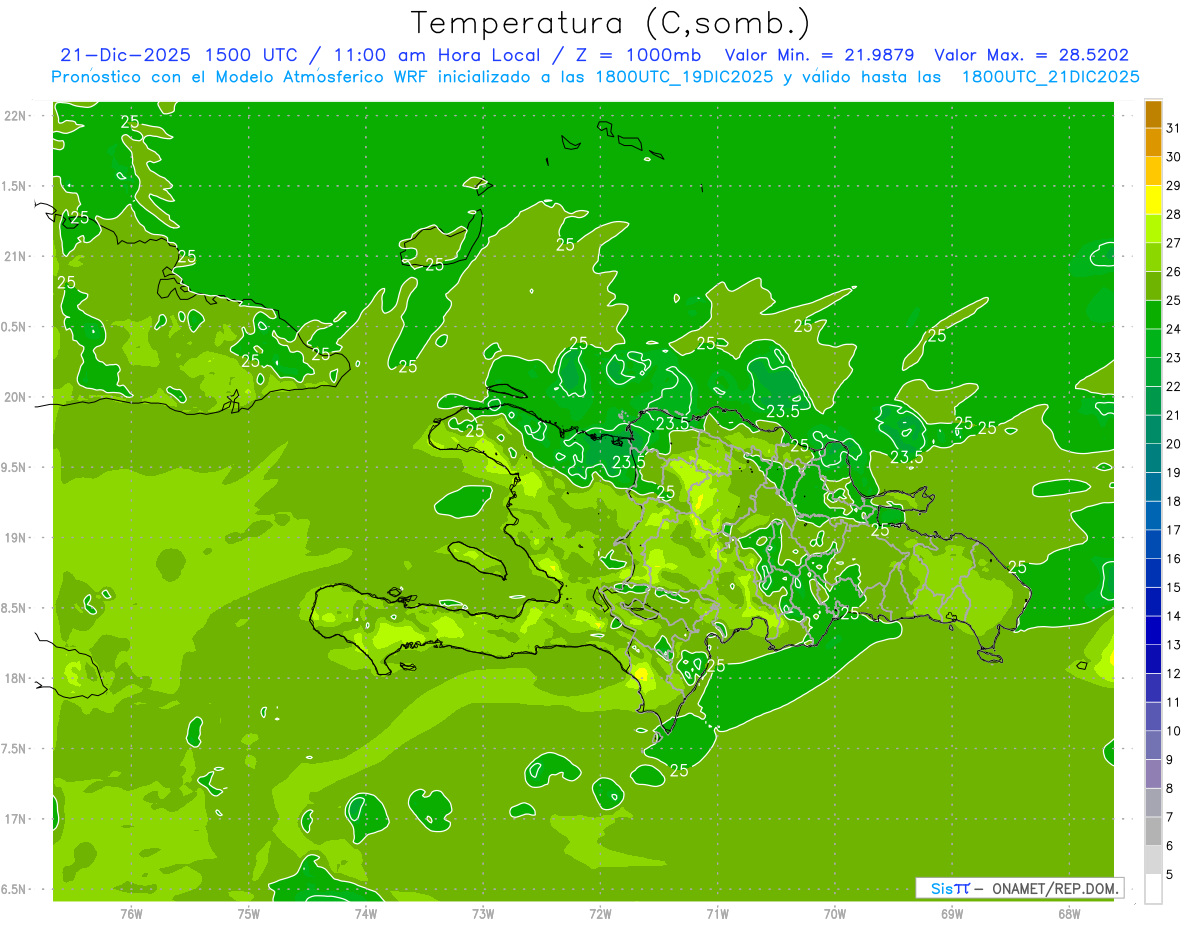The image size is (1200, 927).
Task: Click the "71W" longitude axis label
Action: 717,914
